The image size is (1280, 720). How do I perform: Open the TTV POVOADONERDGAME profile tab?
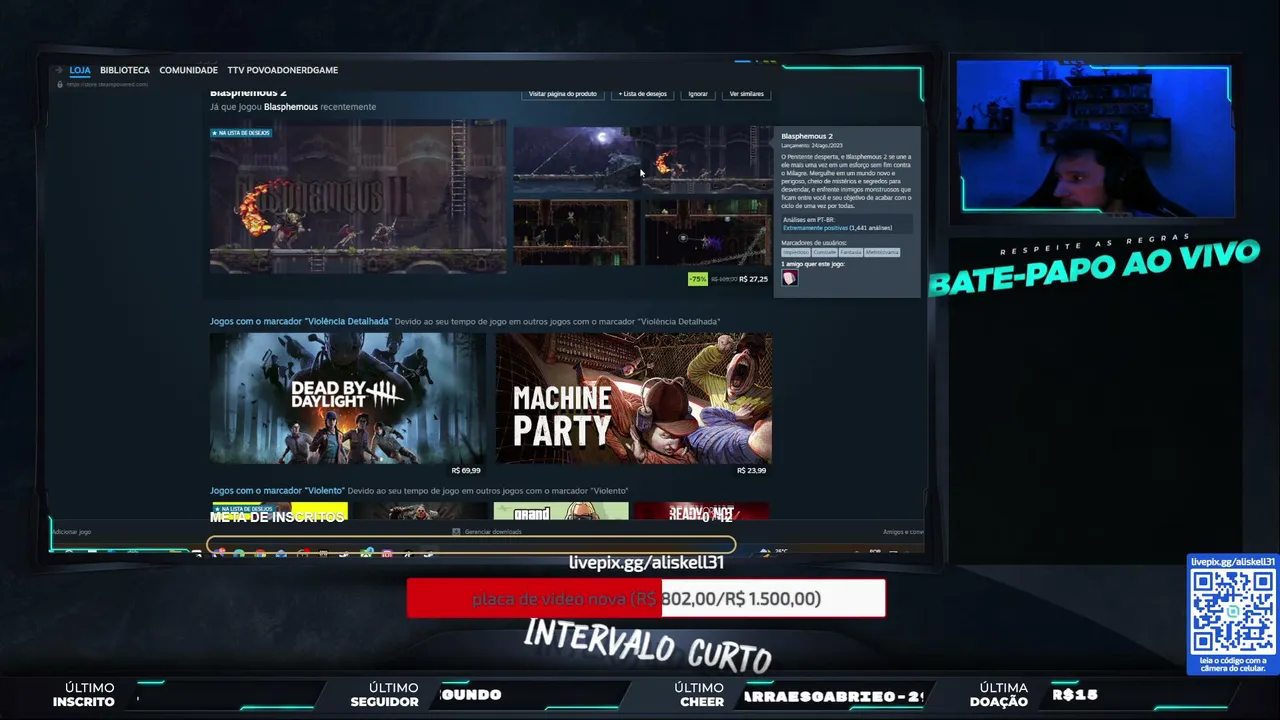coord(283,70)
